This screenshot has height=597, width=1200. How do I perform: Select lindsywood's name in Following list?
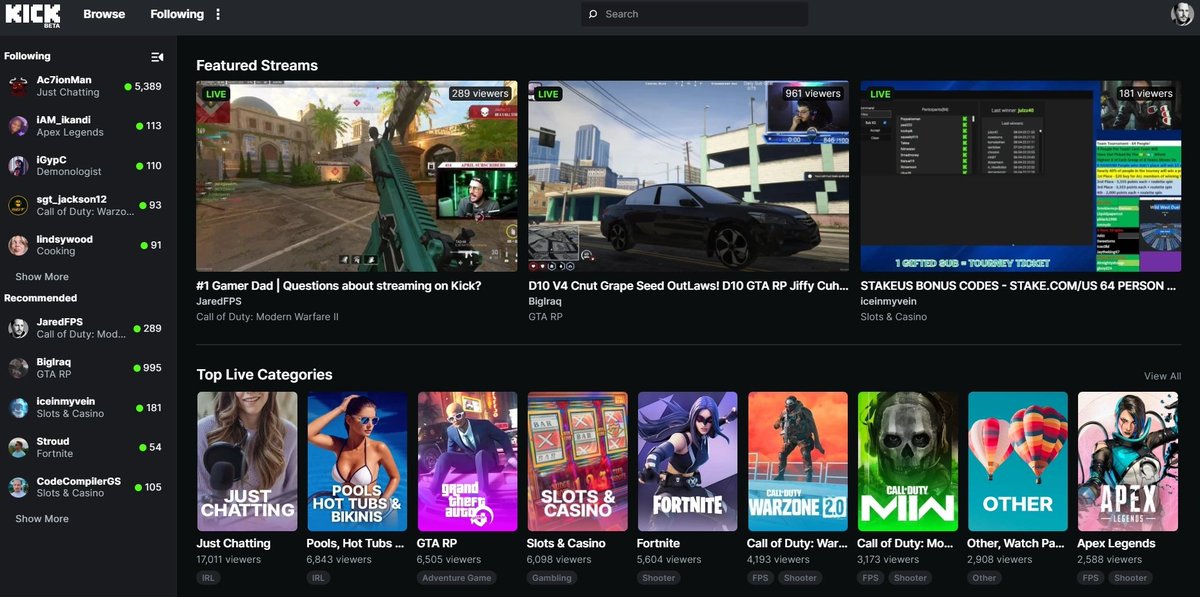click(x=65, y=239)
